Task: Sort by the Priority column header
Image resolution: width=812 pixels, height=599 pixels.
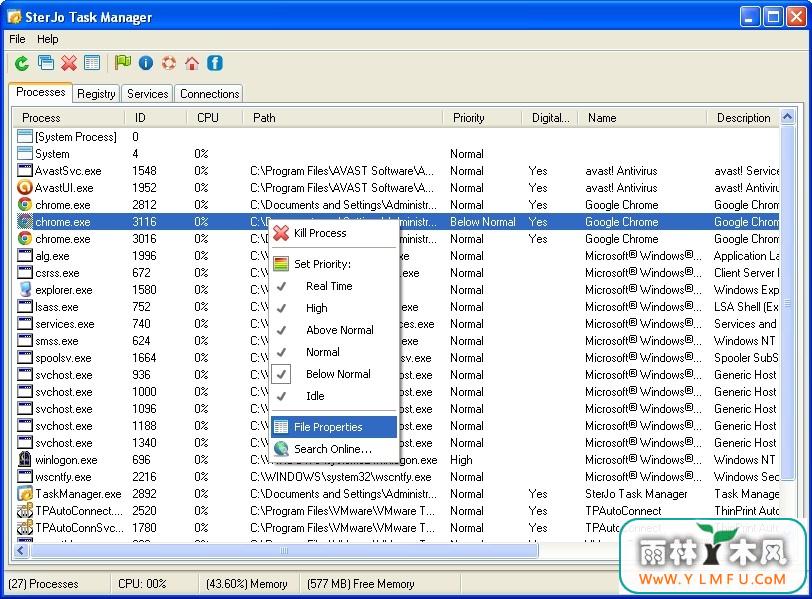Action: (x=482, y=118)
